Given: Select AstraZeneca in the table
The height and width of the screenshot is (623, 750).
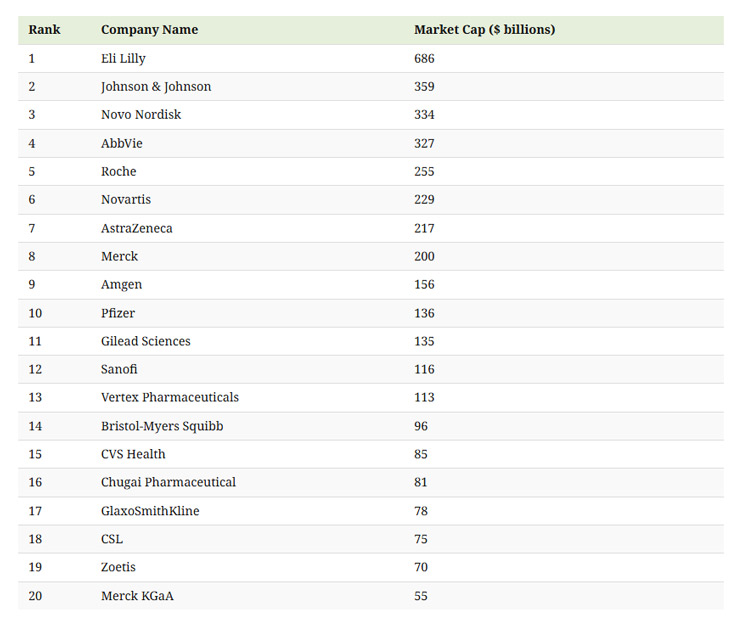Looking at the screenshot, I should point(136,229).
